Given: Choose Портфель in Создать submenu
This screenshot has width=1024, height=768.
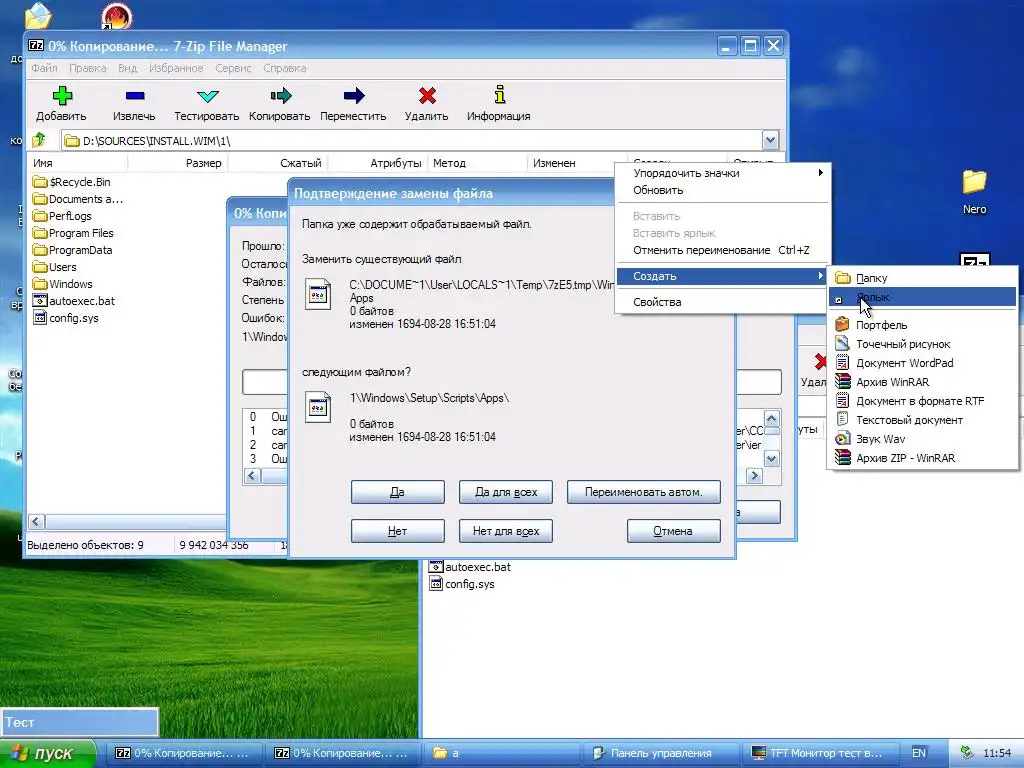Looking at the screenshot, I should point(923,325).
